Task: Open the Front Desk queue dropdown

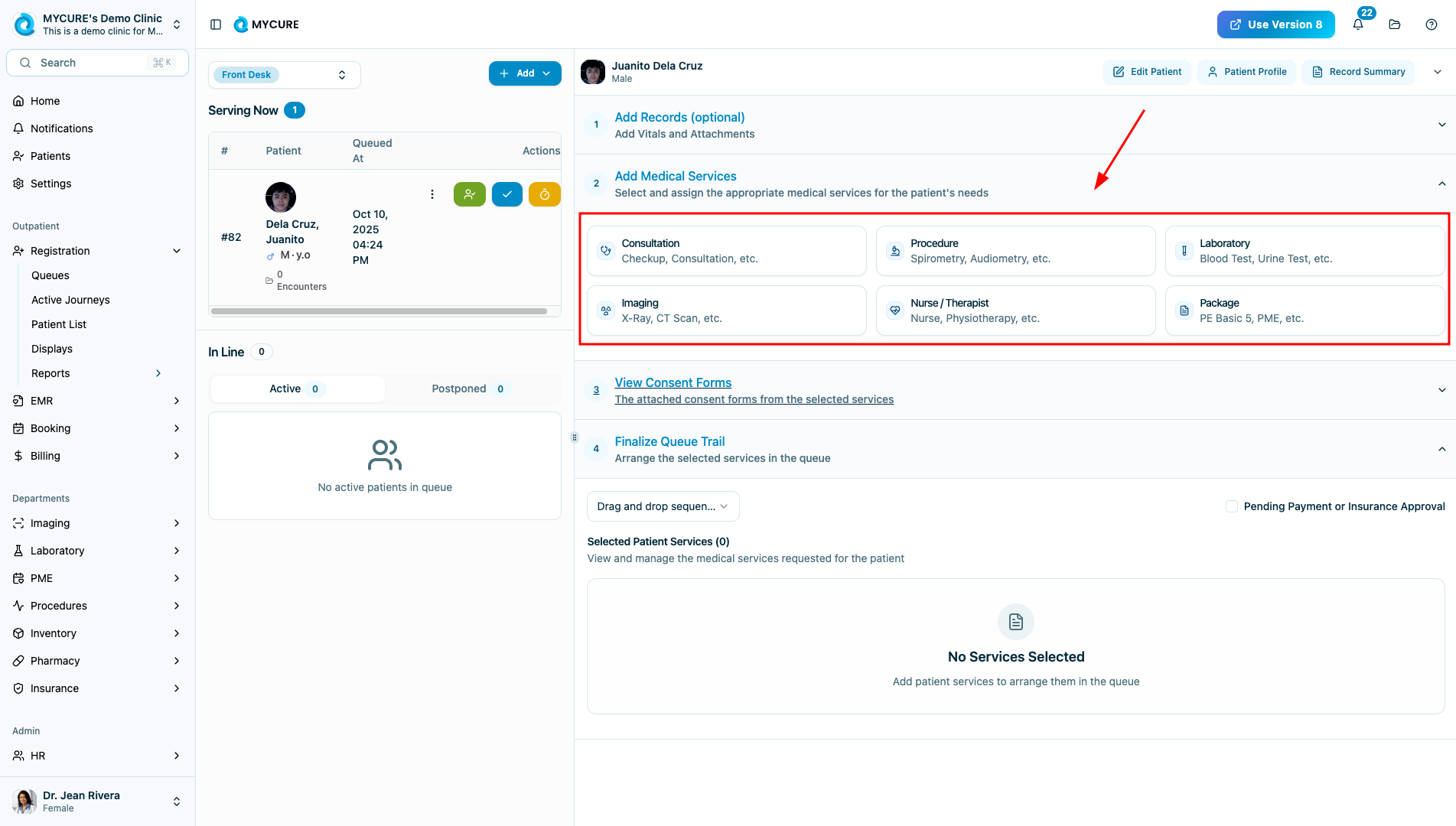Action: (x=284, y=75)
